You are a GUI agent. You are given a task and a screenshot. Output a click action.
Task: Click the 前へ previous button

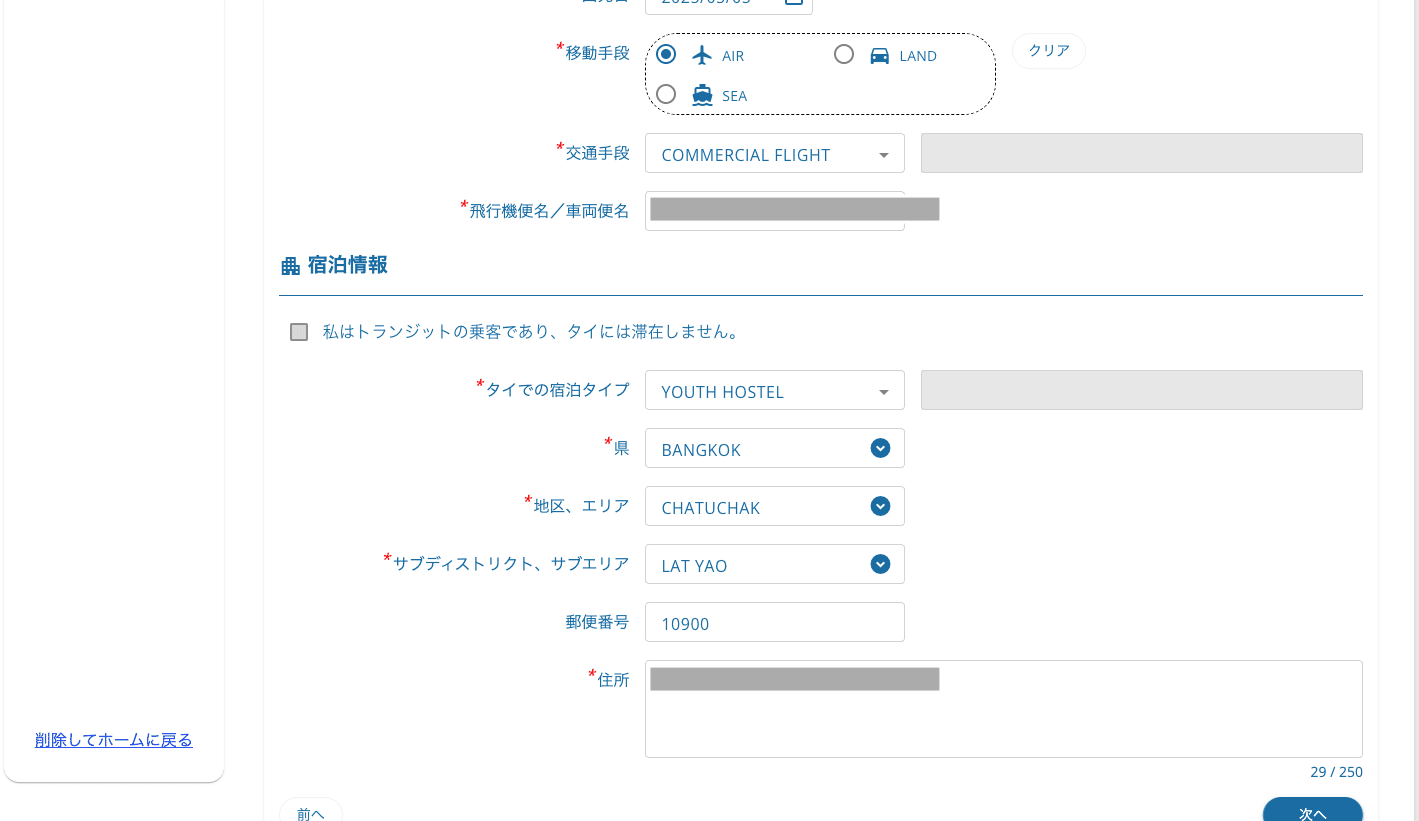click(x=311, y=812)
